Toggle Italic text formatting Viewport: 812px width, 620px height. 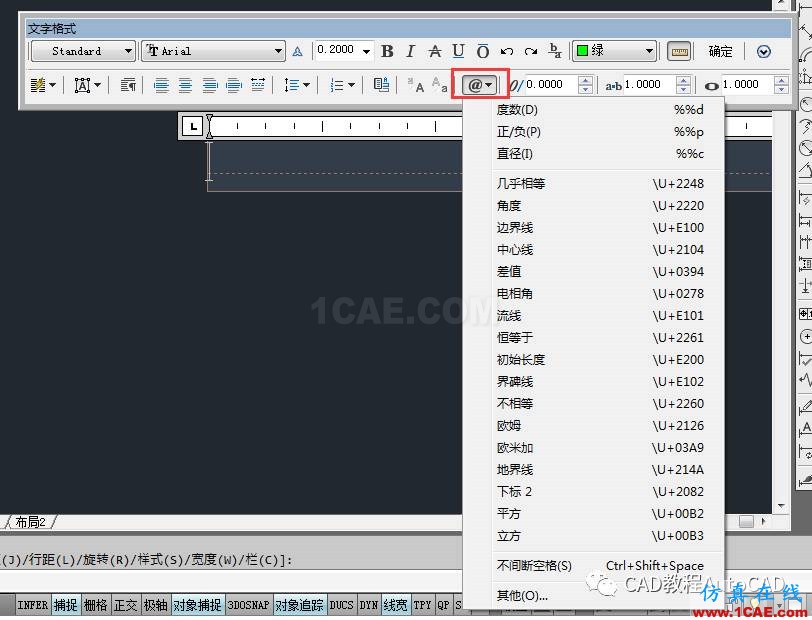[x=411, y=51]
